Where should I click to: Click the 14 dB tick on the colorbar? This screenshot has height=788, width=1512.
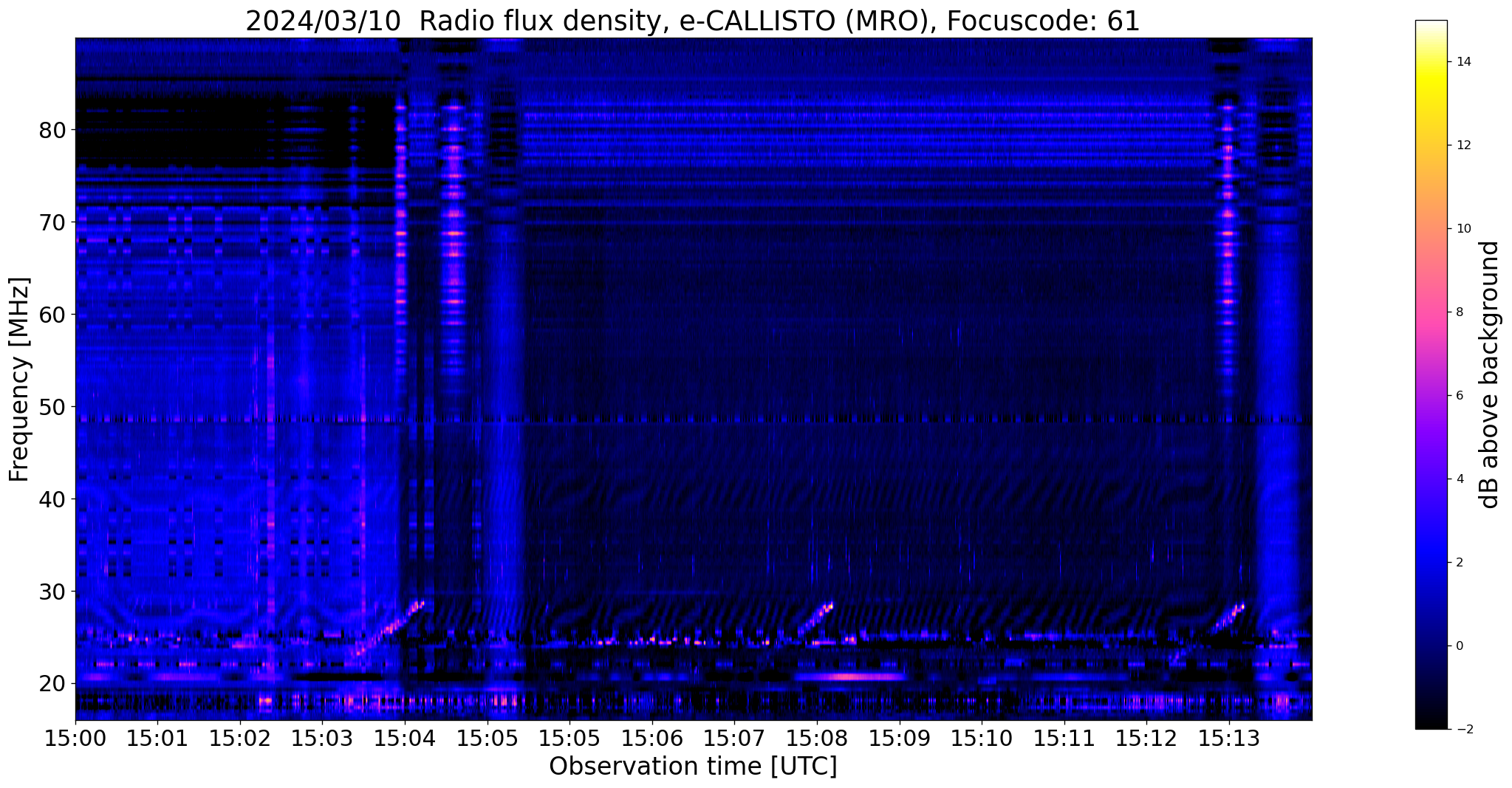click(1463, 62)
